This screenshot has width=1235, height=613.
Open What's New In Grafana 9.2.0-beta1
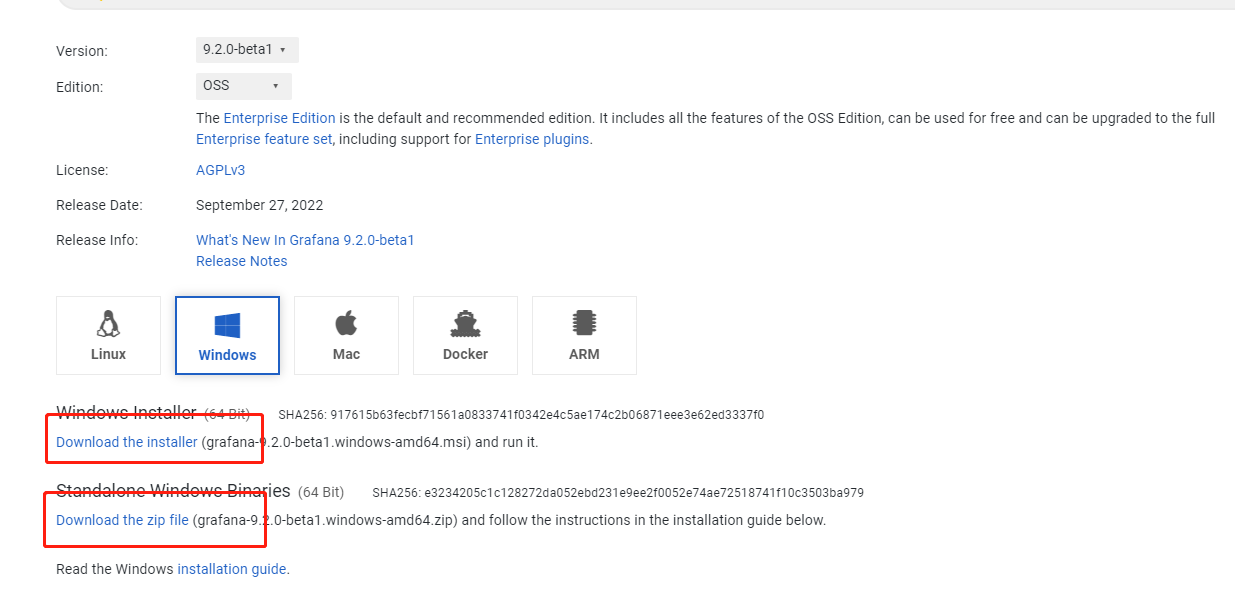(x=305, y=240)
